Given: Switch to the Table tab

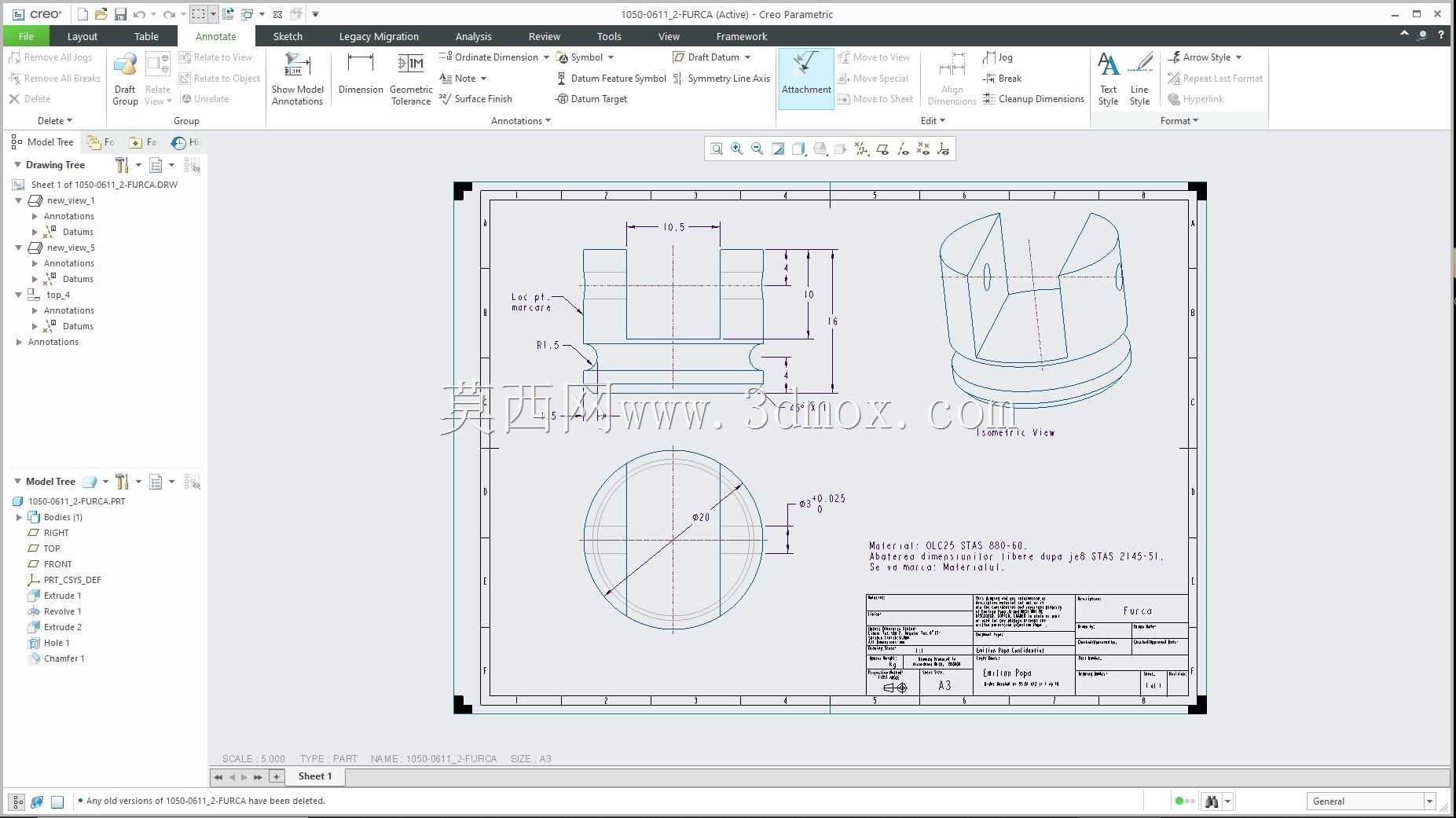Looking at the screenshot, I should [x=146, y=36].
